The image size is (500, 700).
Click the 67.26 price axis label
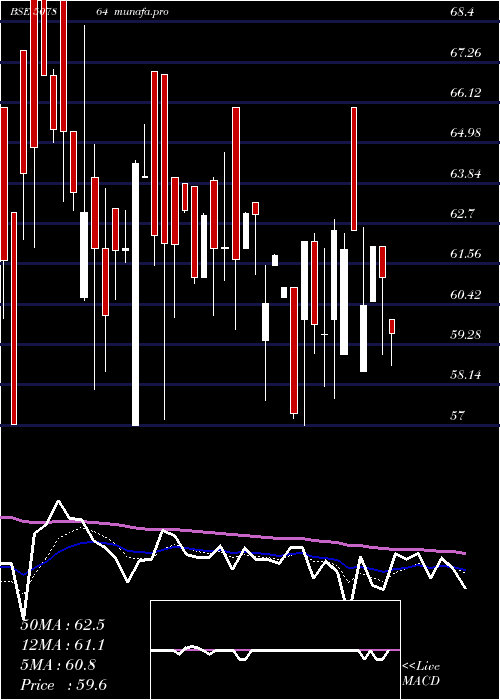point(466,53)
